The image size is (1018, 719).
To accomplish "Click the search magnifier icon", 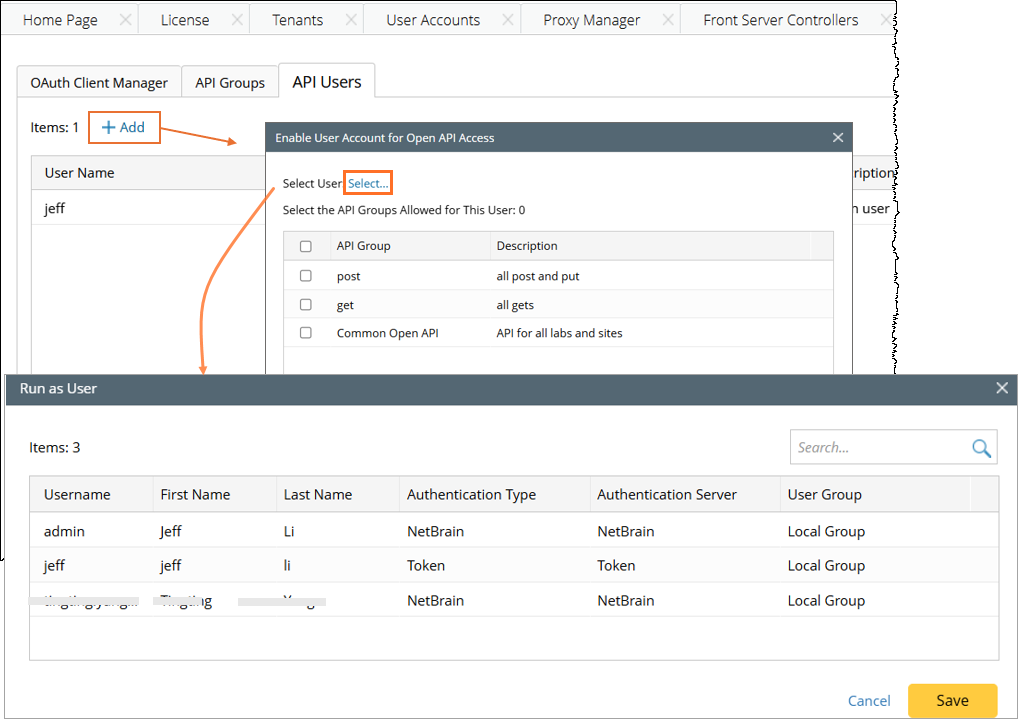I will pyautogui.click(x=981, y=448).
